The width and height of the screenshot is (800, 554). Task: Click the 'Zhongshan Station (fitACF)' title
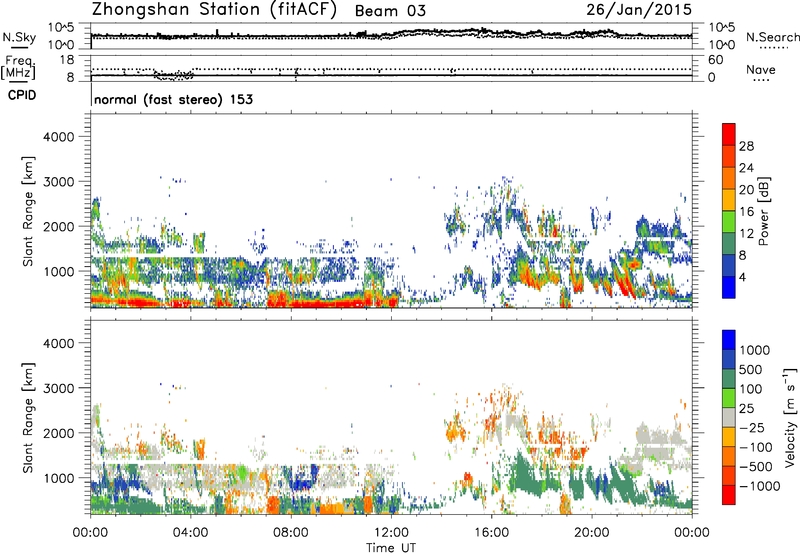coord(214,10)
